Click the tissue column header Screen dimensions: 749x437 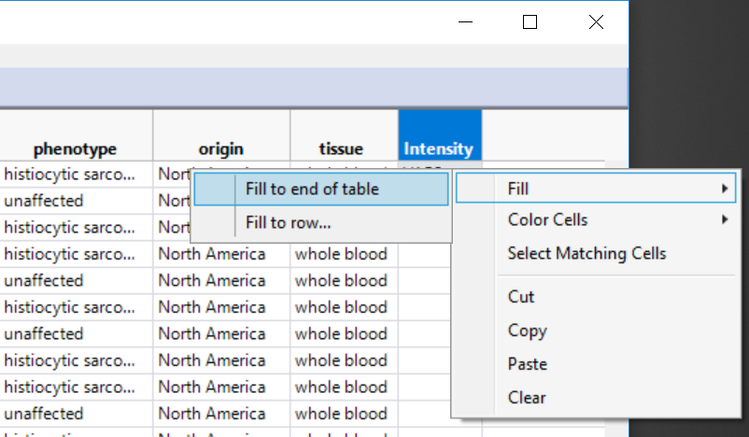[x=341, y=149]
